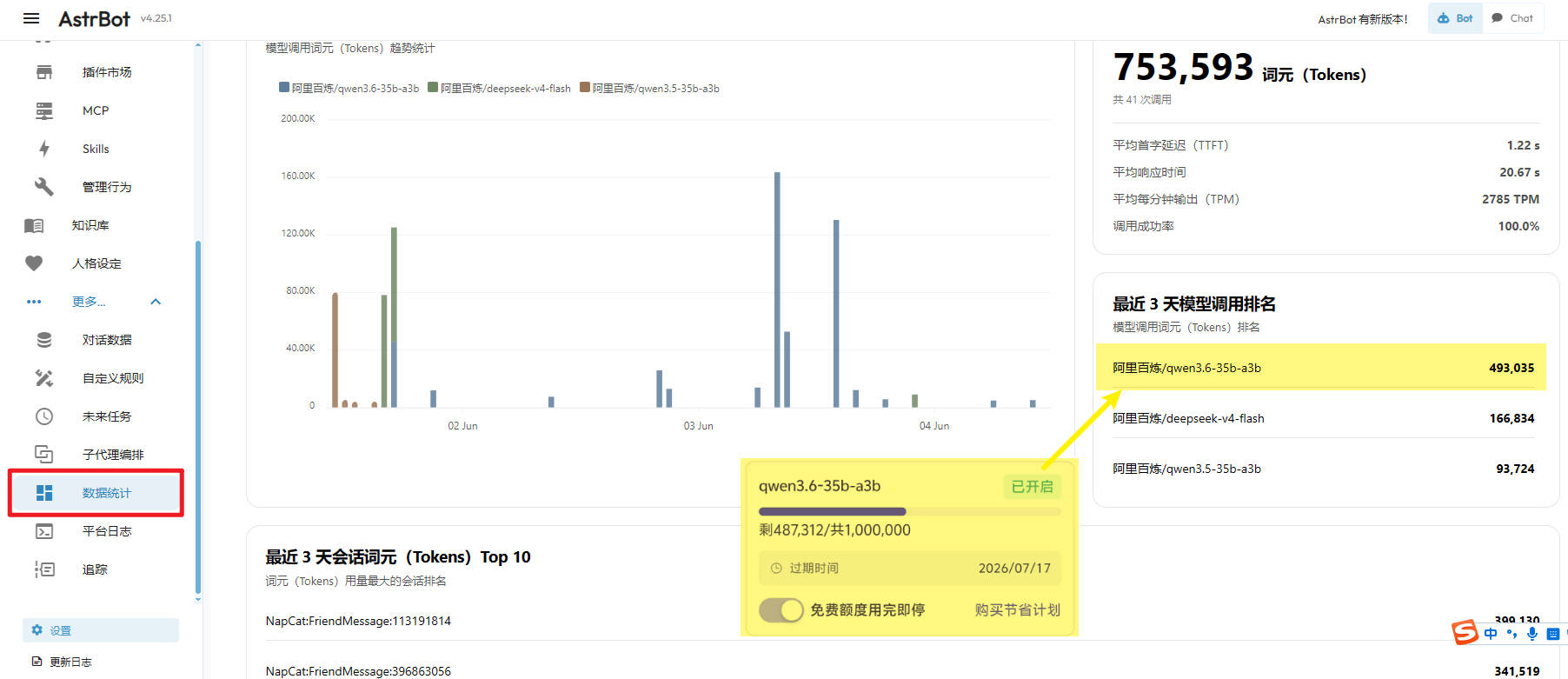Click the AstrBot 有新版本 notice
1568x679 pixels.
[x=1362, y=19]
